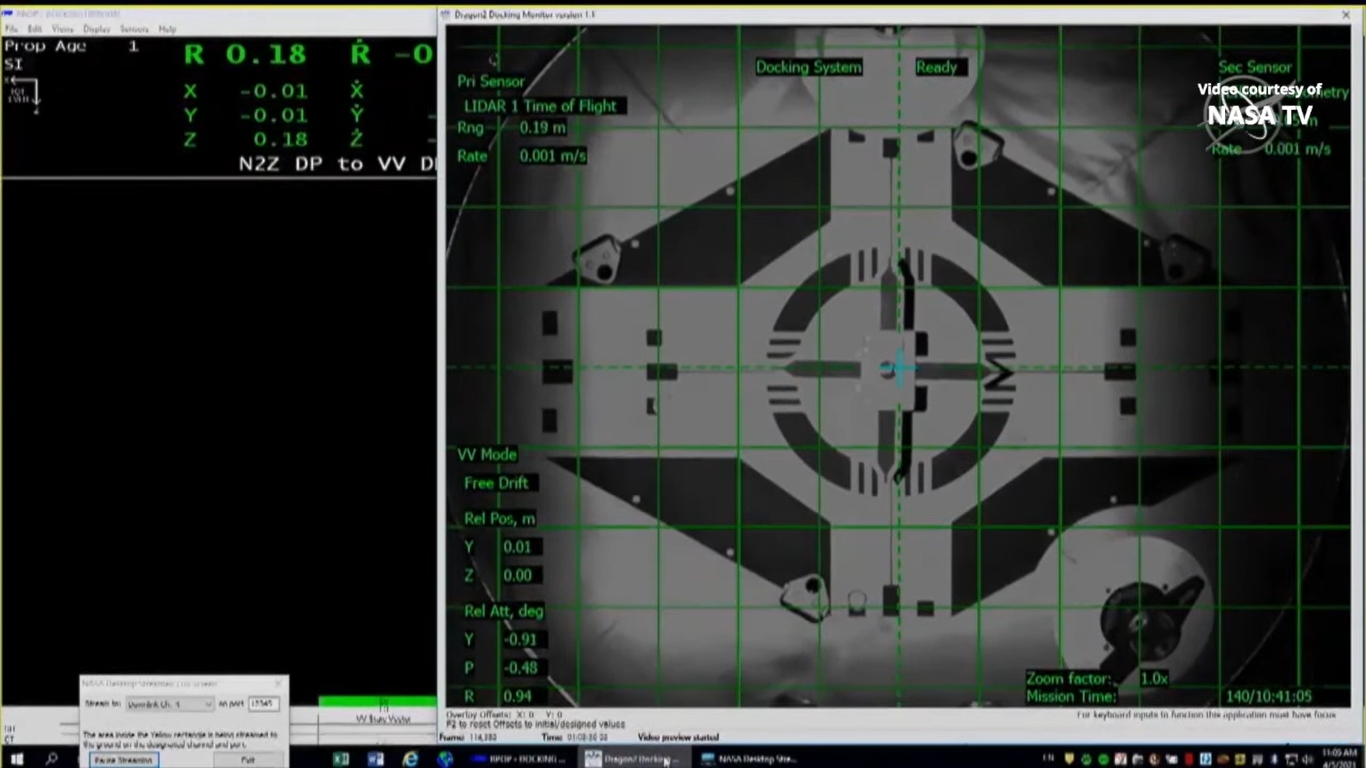Image resolution: width=1366 pixels, height=768 pixels.
Task: Click the Rel Att roll value '0.94'
Action: pos(518,696)
